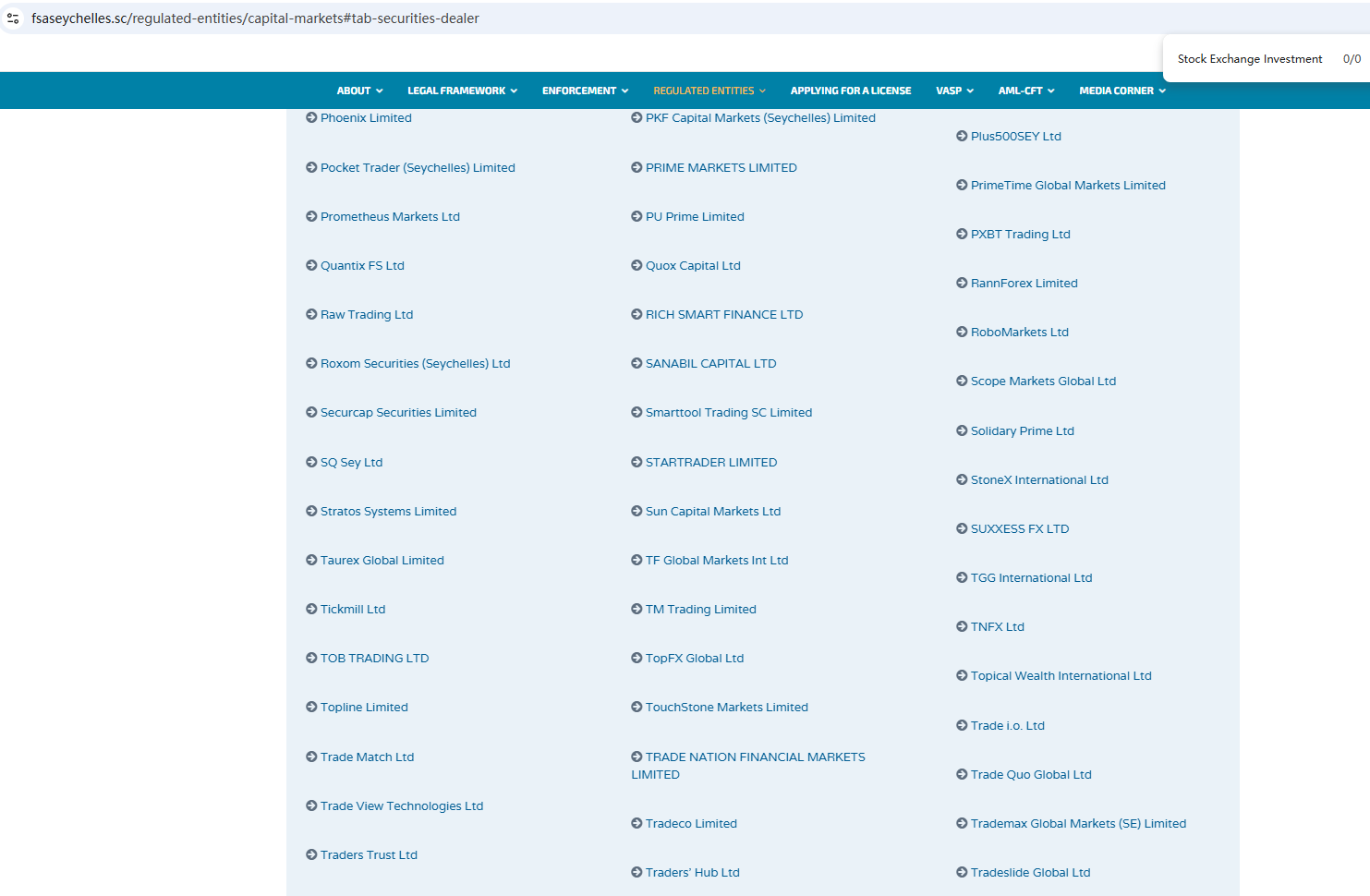Open Trade Quo Global Ltd link

[1031, 774]
